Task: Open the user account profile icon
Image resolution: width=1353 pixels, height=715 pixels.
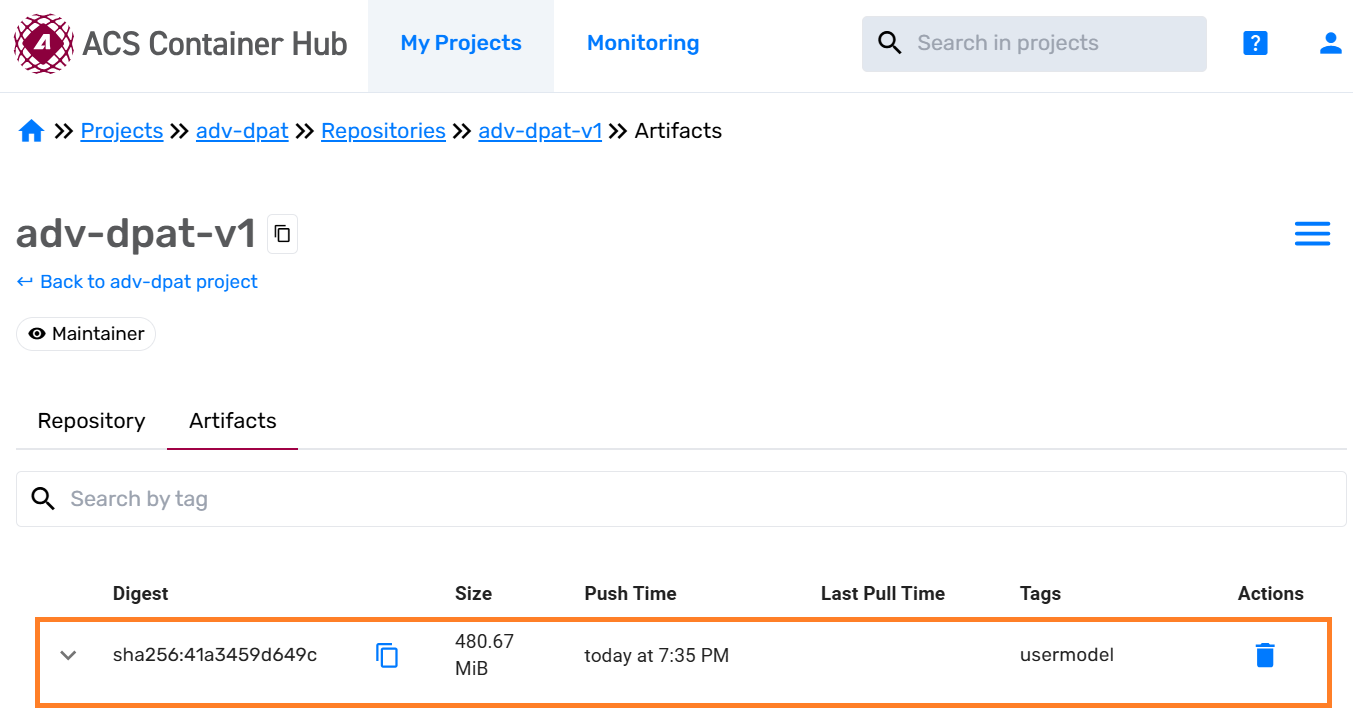Action: click(1330, 43)
